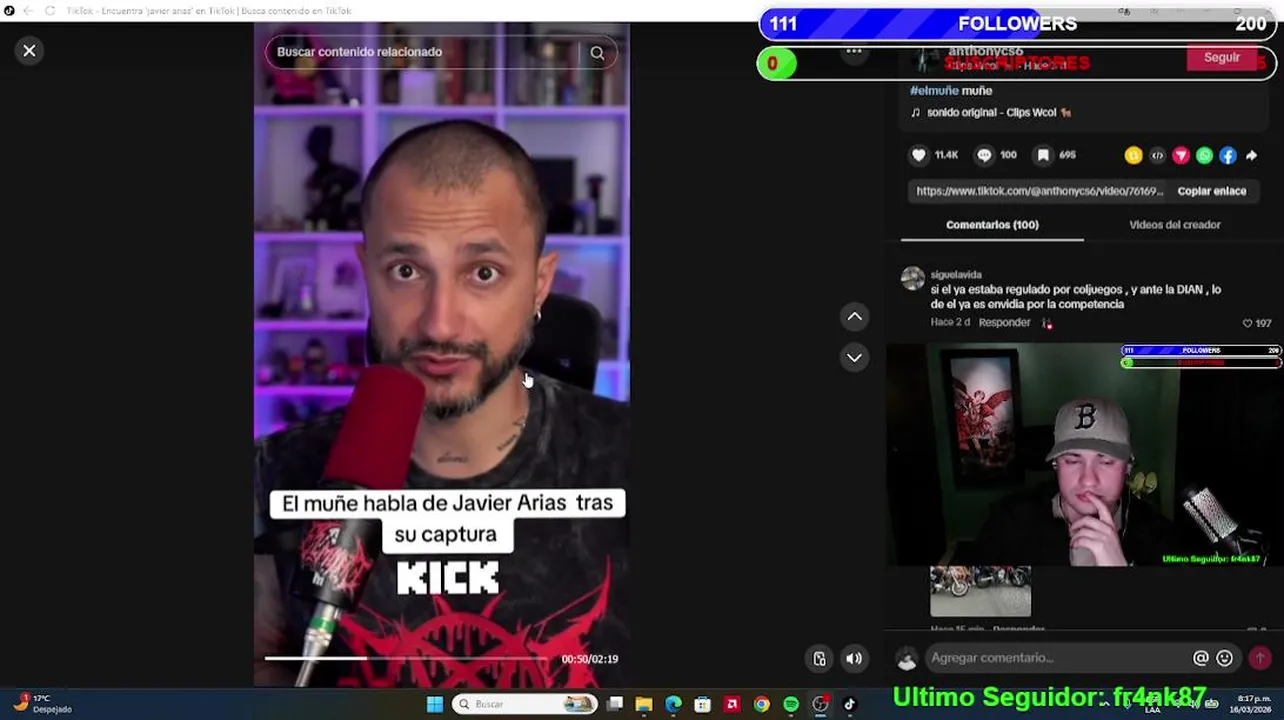Switch to the 'Videos del creador' tab
The height and width of the screenshot is (720, 1284).
pyautogui.click(x=1175, y=225)
